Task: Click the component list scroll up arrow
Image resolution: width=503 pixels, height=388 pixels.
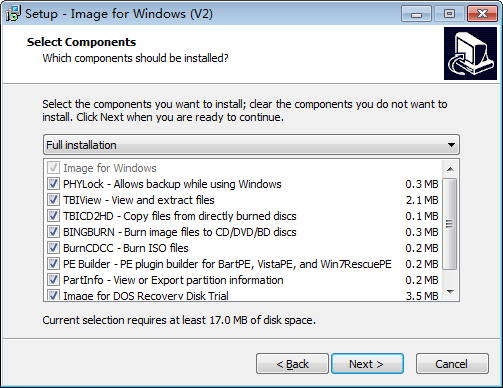Action: tap(450, 169)
